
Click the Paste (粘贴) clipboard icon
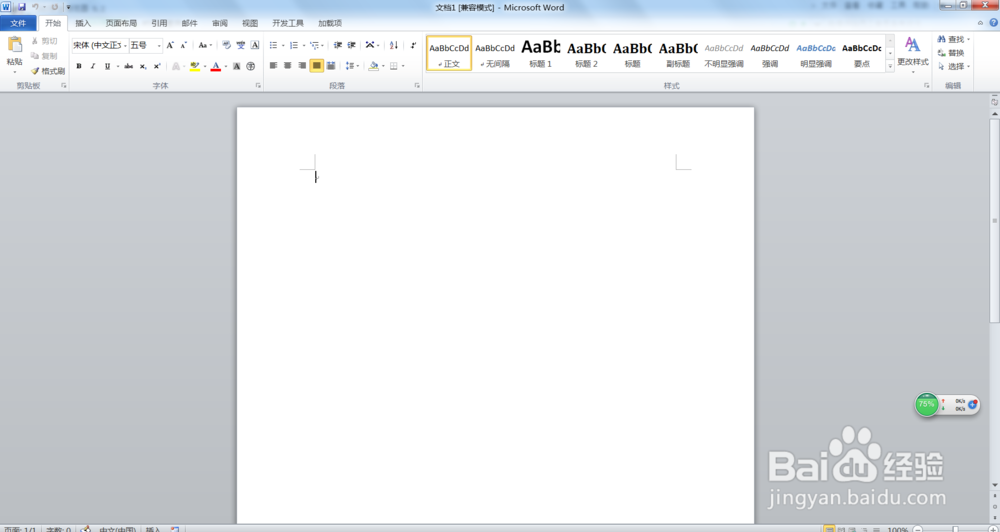(x=14, y=45)
